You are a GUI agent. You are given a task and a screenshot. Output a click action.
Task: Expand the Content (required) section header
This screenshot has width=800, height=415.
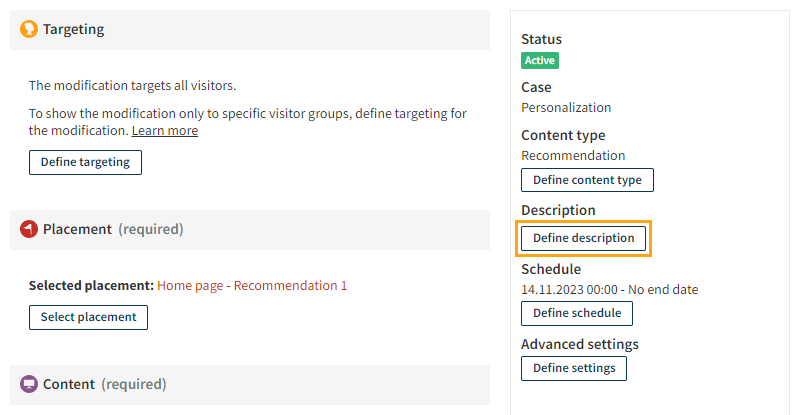tap(250, 384)
